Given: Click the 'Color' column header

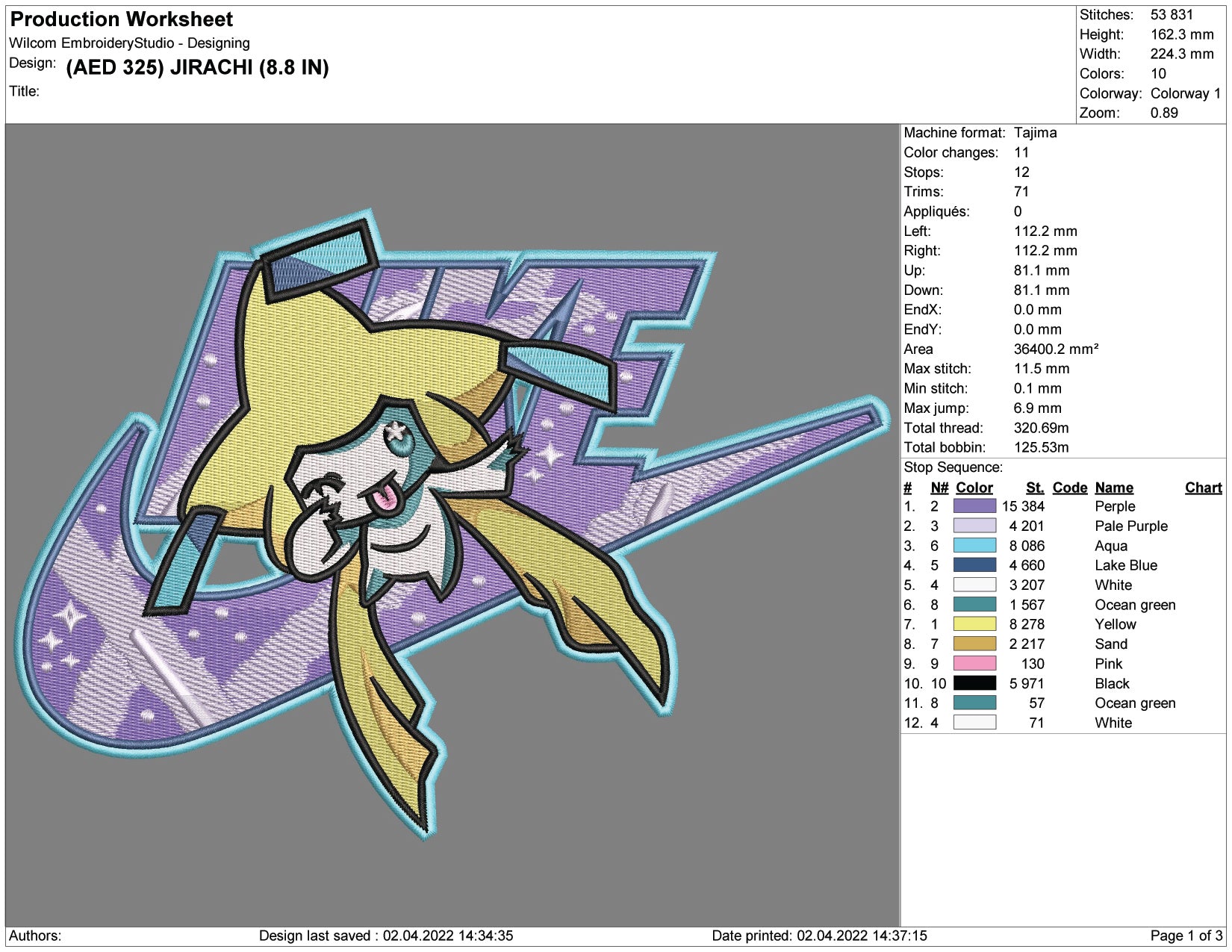Looking at the screenshot, I should [x=974, y=488].
